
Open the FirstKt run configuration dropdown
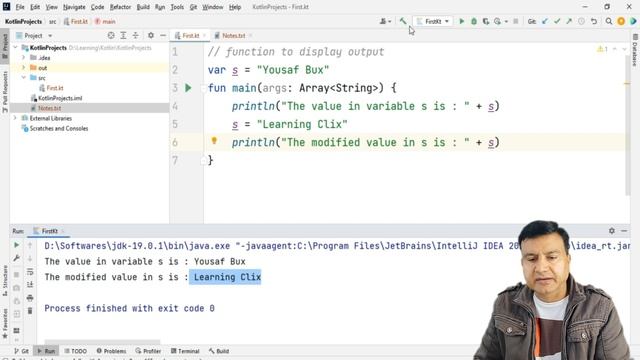[433, 21]
